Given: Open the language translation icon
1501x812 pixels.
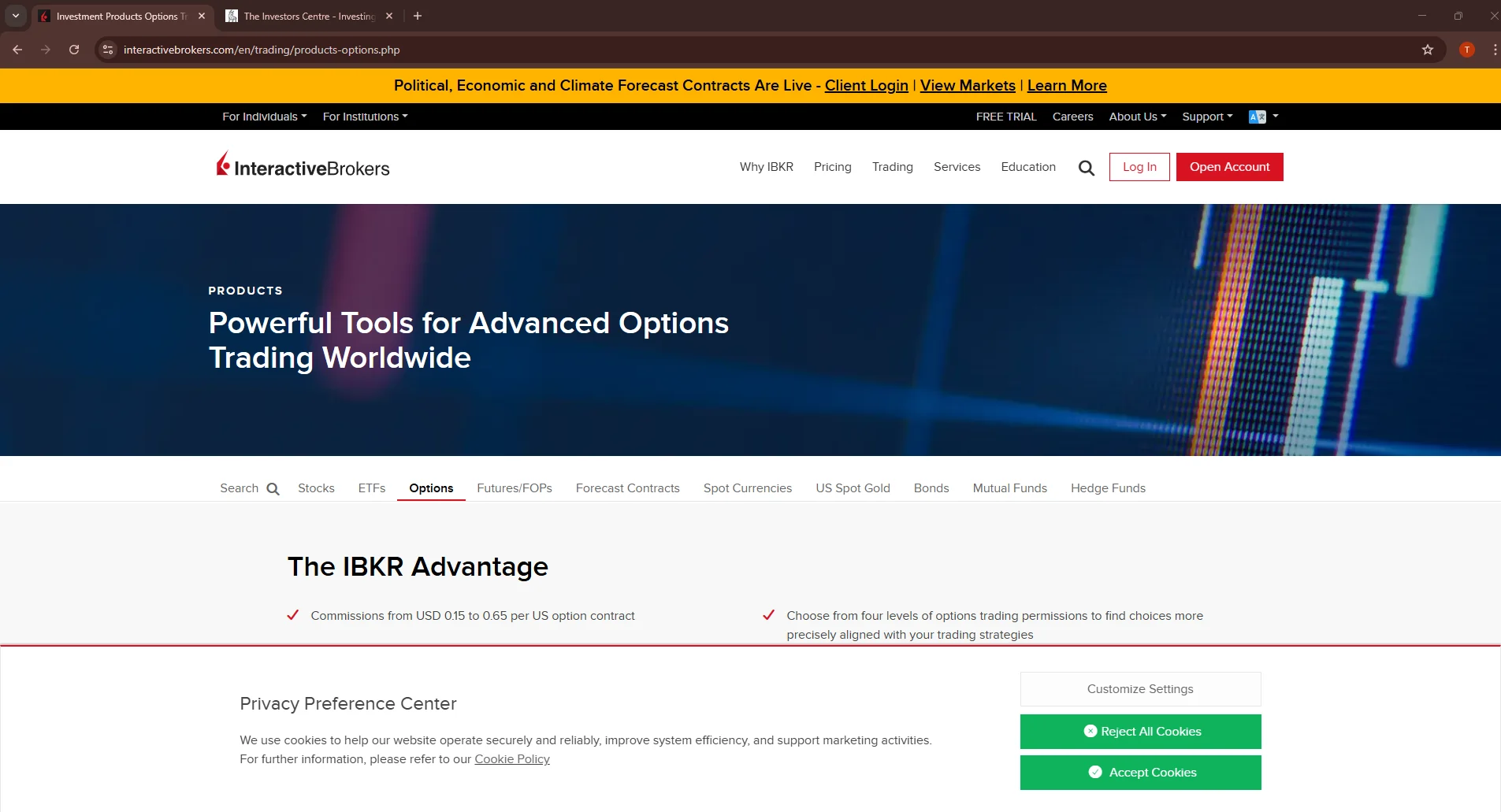Looking at the screenshot, I should pyautogui.click(x=1258, y=117).
